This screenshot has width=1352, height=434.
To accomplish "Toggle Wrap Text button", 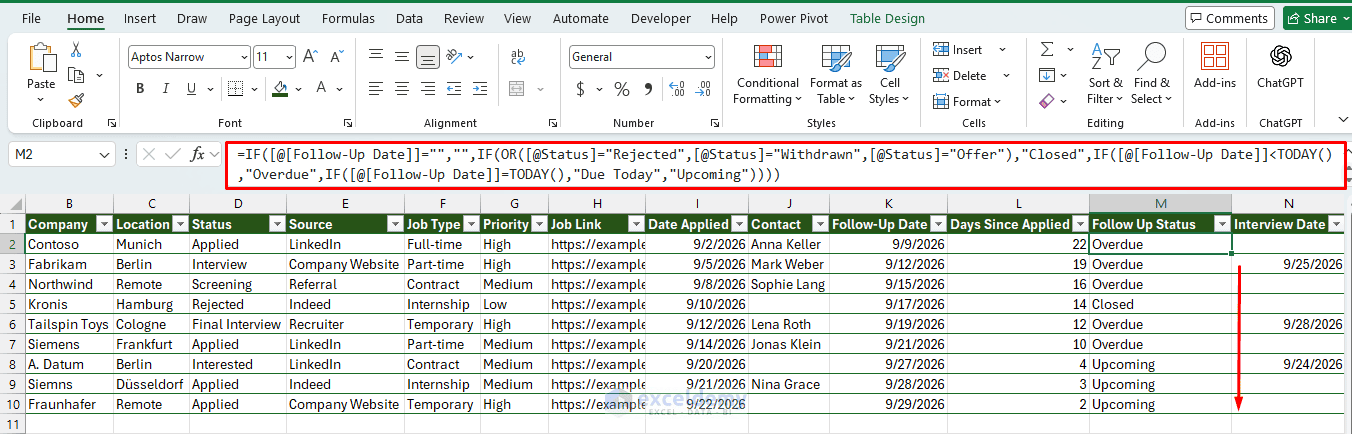I will (518, 57).
